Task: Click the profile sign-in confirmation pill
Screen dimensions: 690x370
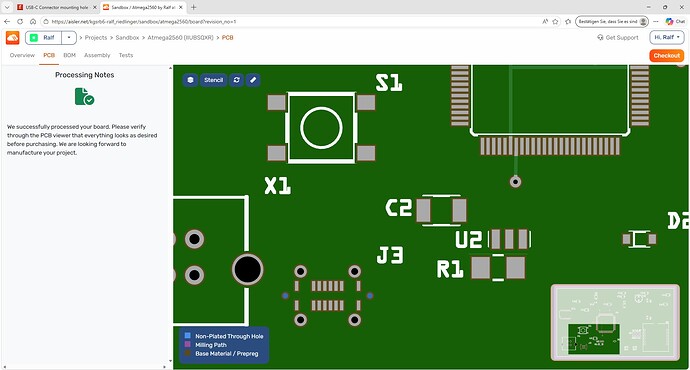Action: point(612,21)
